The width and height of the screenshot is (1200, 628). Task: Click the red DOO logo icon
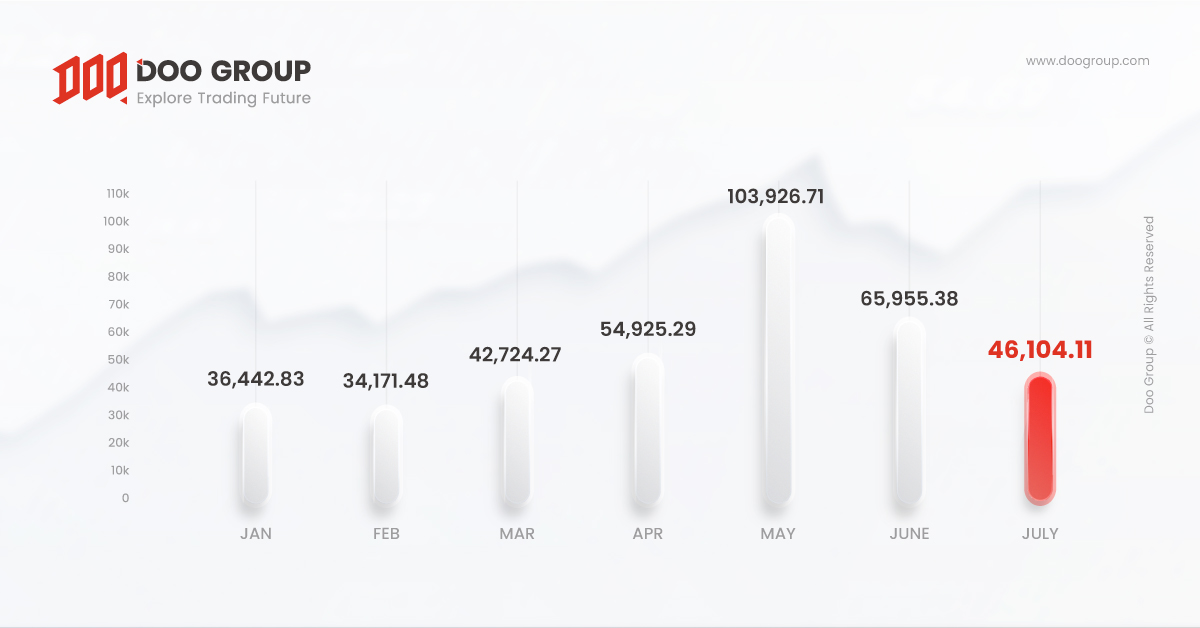[x=90, y=79]
